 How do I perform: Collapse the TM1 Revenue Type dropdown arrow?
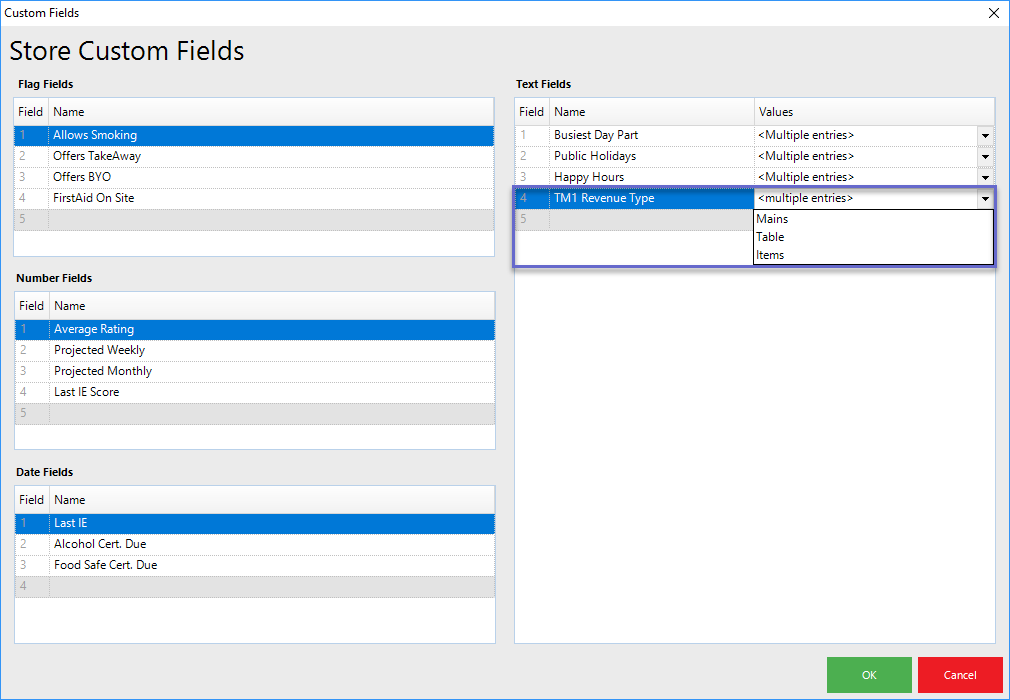985,198
